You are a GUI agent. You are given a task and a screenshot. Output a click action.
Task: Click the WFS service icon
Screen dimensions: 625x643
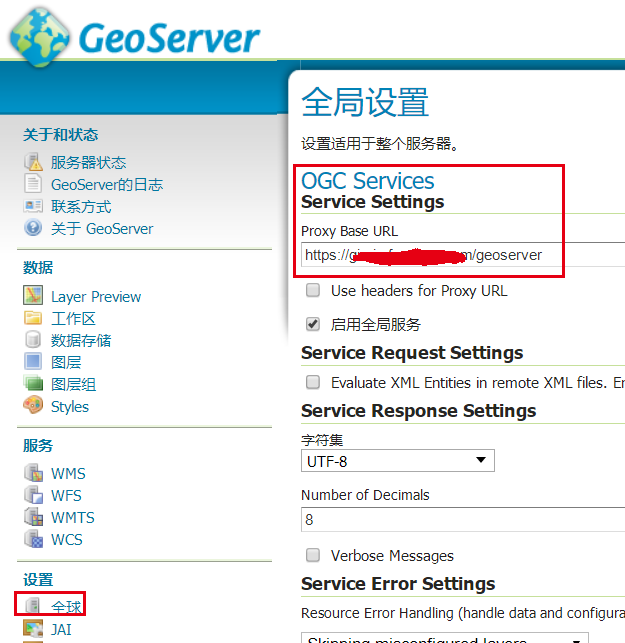click(33, 495)
